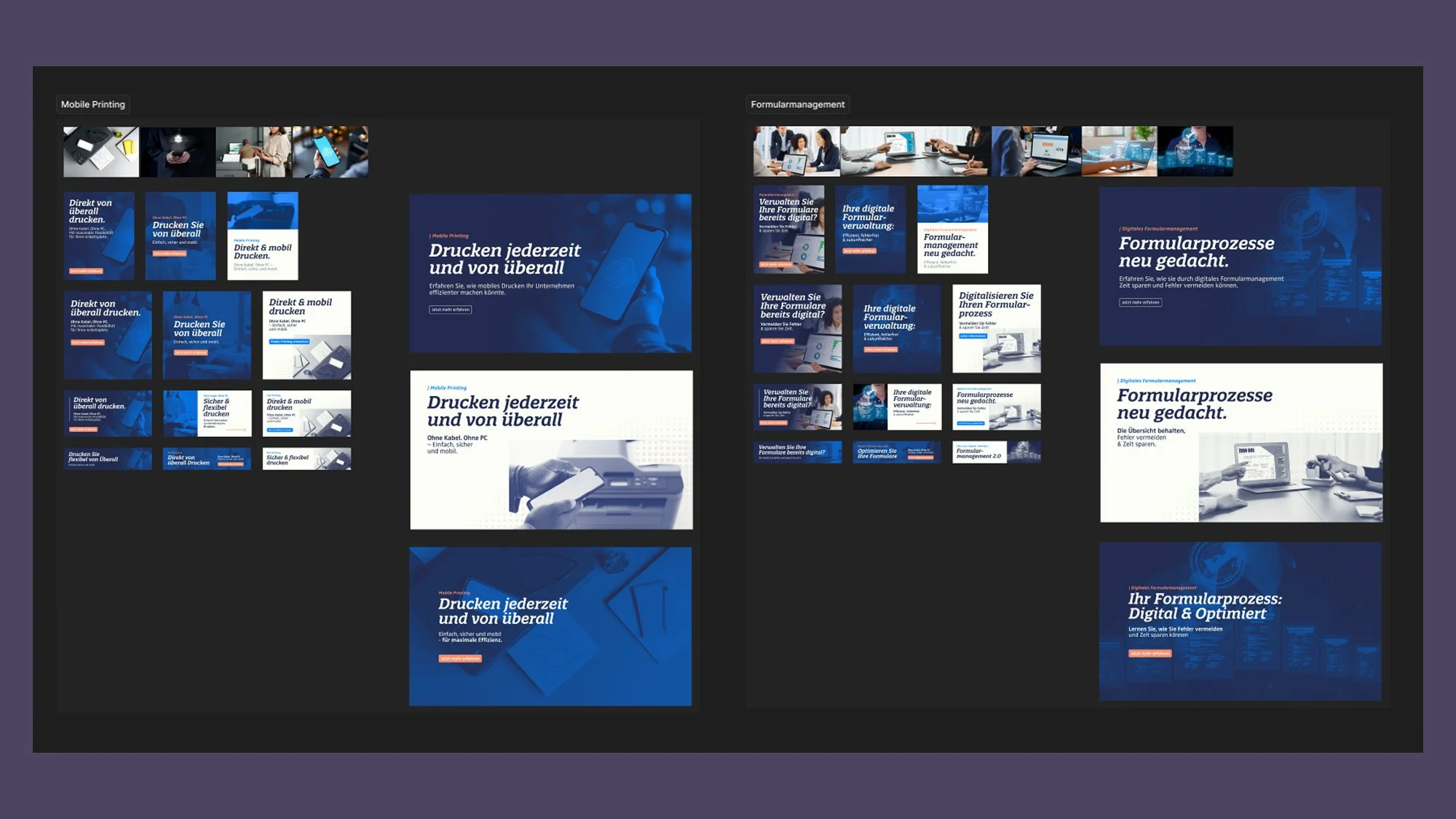Viewport: 1456px width, 819px height.
Task: Click the 'Digitalisieren Sie Ihren Formularprozess' square ad
Action: (996, 328)
